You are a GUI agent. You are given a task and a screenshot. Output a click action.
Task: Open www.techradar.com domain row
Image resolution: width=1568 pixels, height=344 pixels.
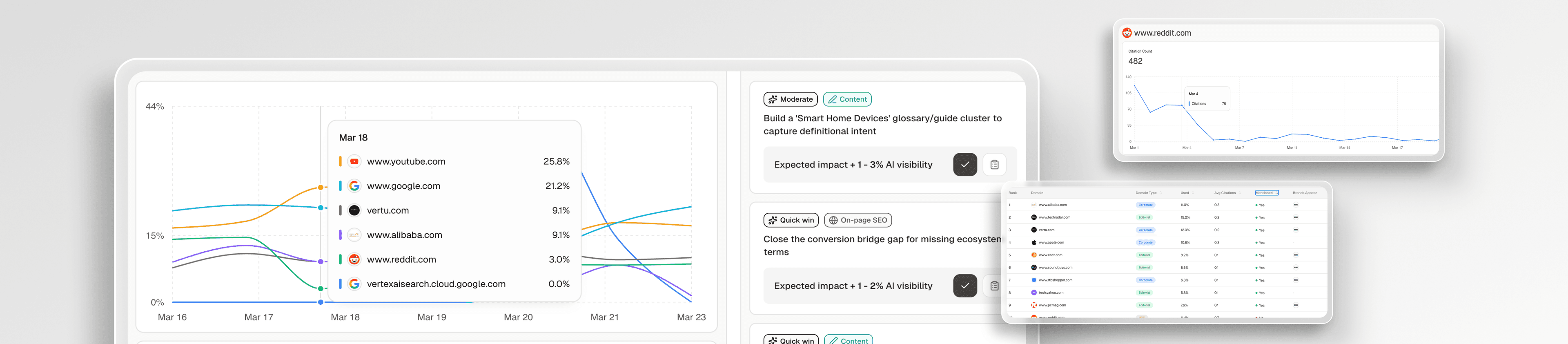(x=1054, y=217)
